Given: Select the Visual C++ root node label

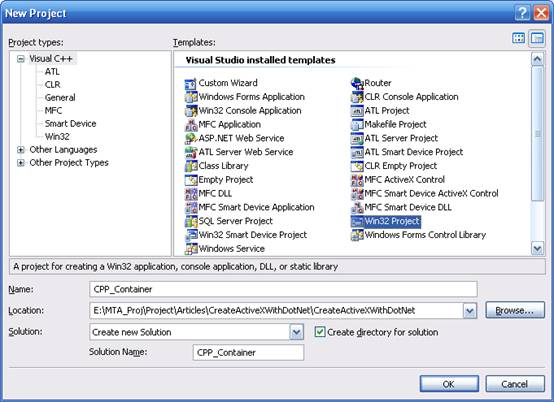Looking at the screenshot, I should (51, 59).
